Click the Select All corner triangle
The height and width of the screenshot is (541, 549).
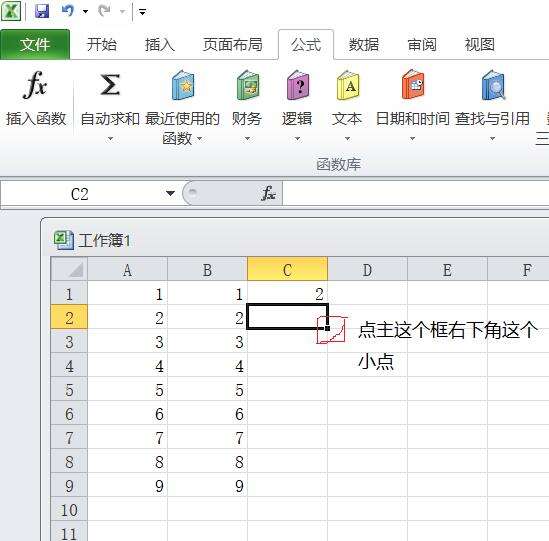69,269
